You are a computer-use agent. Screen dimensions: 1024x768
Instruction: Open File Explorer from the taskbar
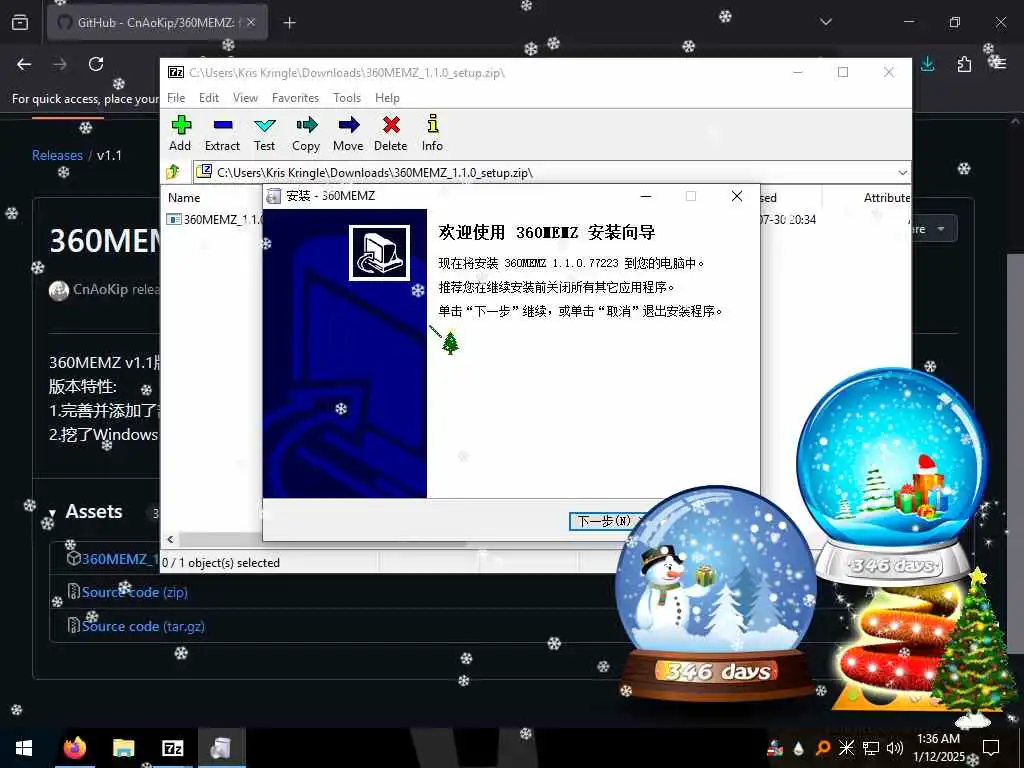(123, 748)
